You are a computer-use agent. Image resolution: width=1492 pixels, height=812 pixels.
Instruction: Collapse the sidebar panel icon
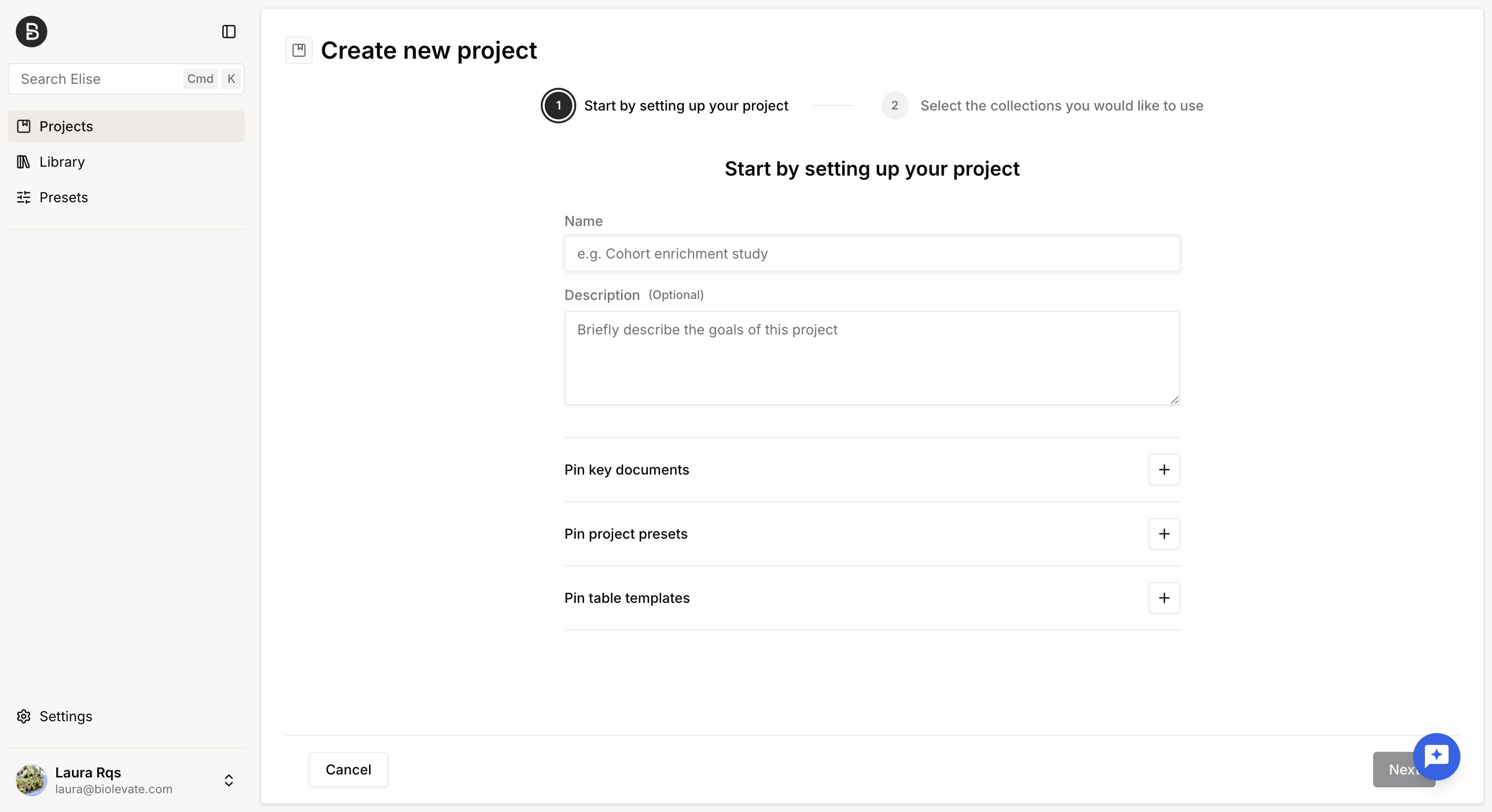(x=229, y=31)
